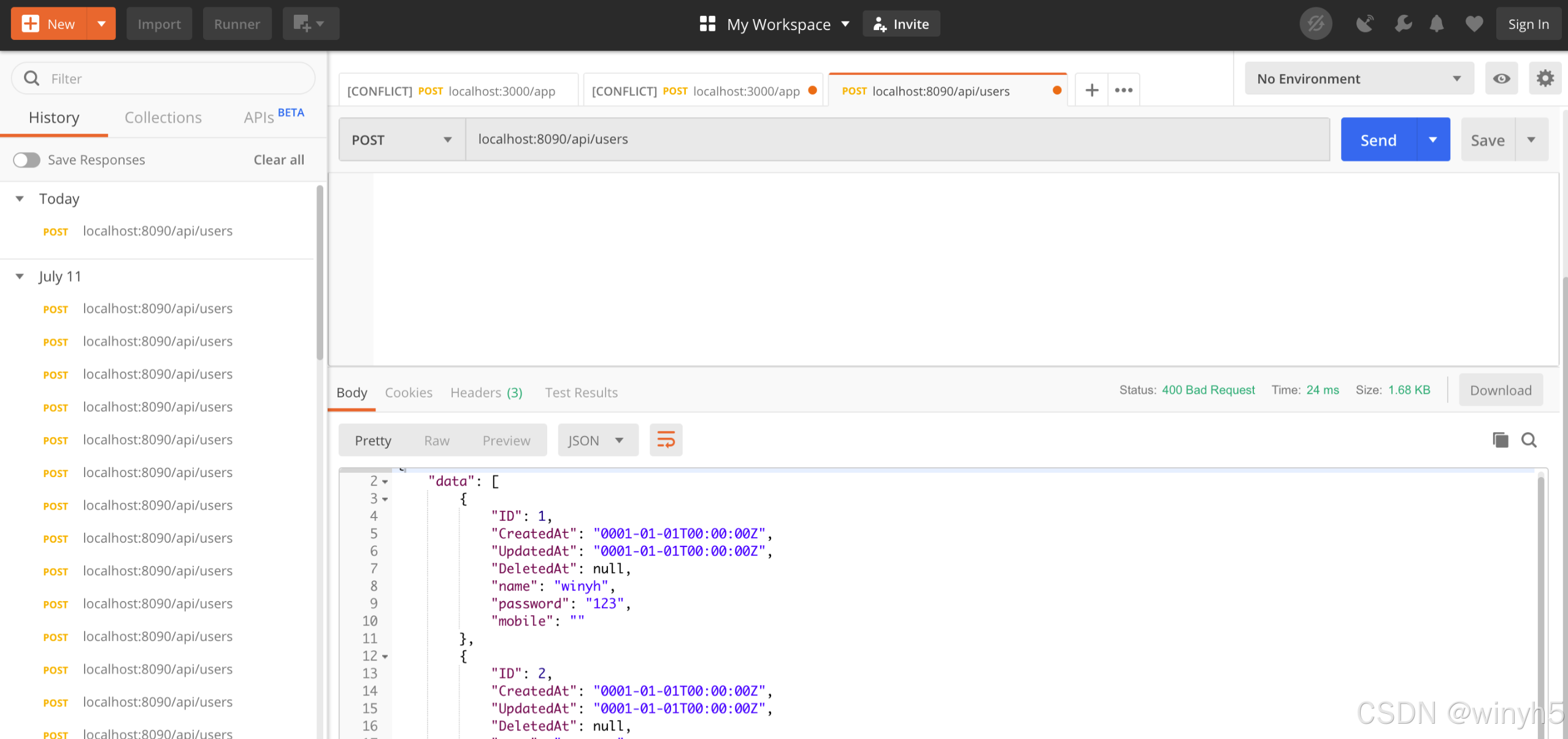Click the environment quick-look eye icon
The height and width of the screenshot is (739, 1568).
(x=1502, y=78)
